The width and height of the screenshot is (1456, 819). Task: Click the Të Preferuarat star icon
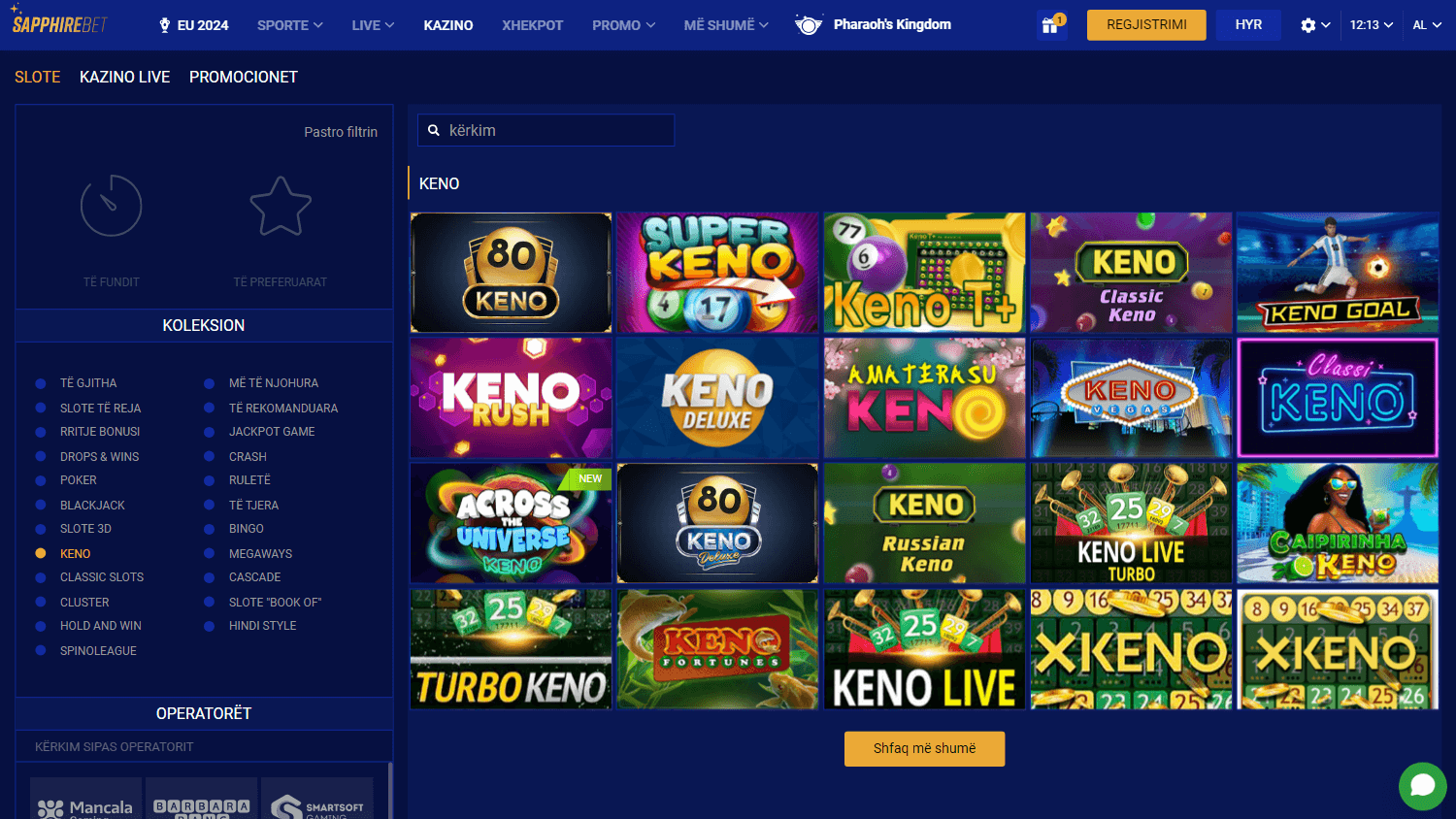281,206
